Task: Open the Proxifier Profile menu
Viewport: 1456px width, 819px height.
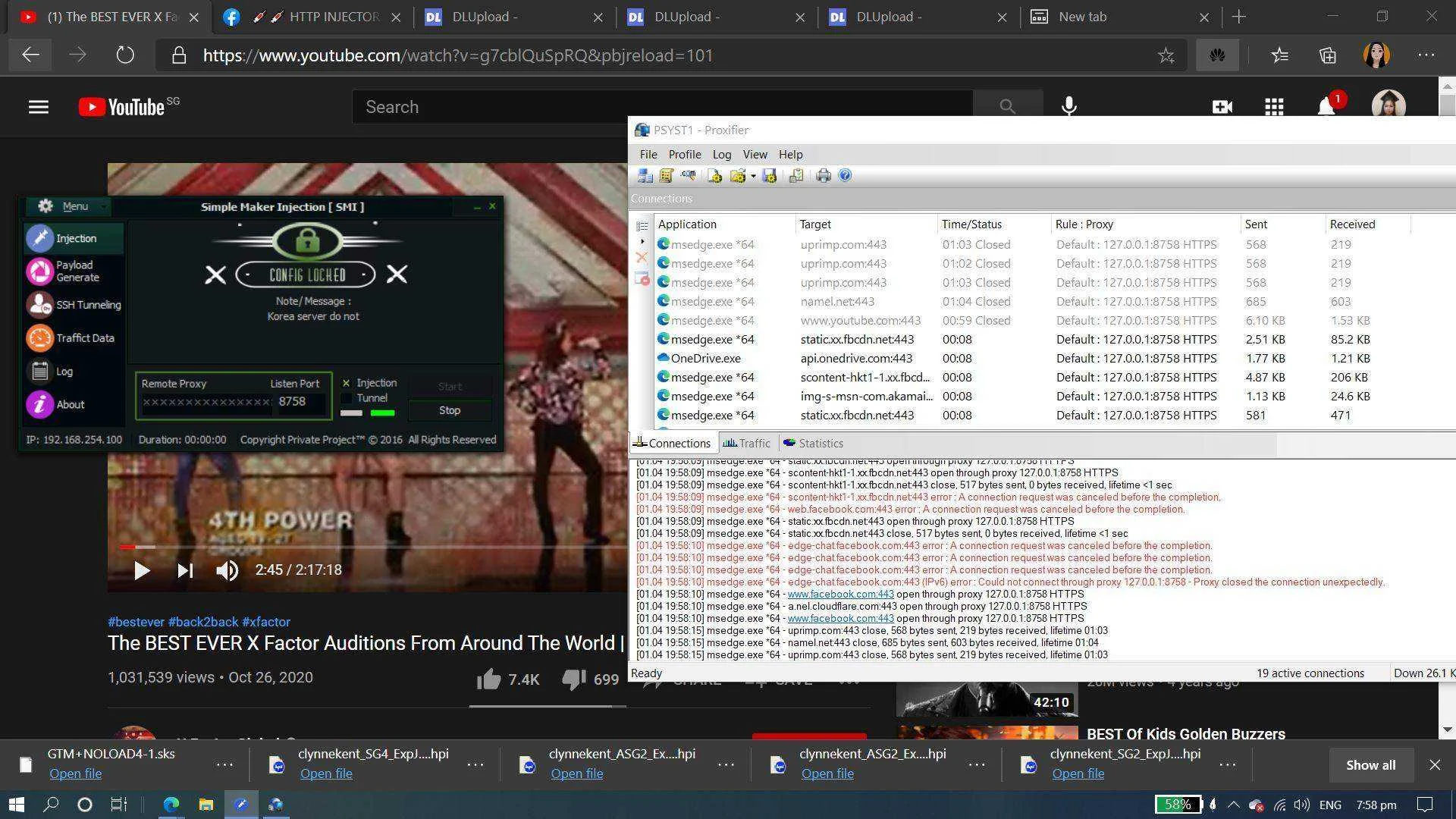Action: (x=684, y=155)
